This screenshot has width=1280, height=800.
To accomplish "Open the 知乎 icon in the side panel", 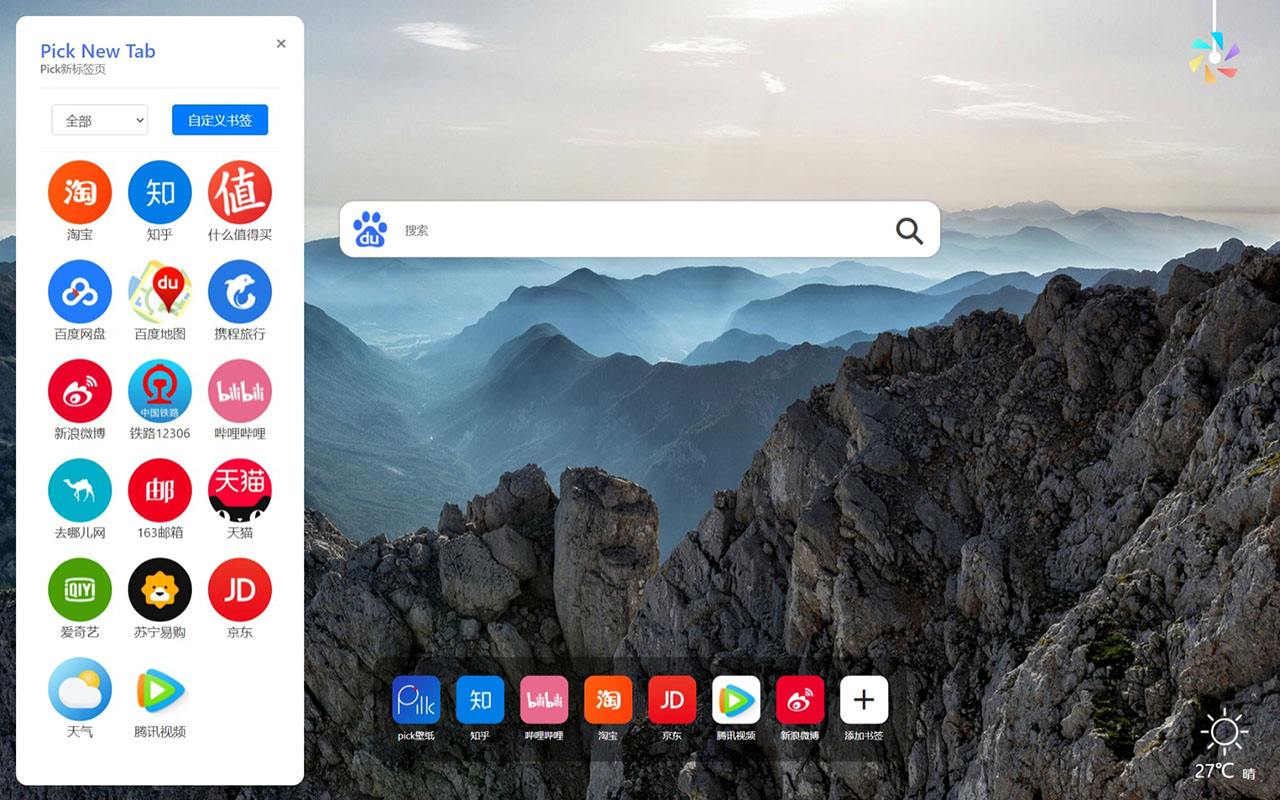I will point(160,192).
